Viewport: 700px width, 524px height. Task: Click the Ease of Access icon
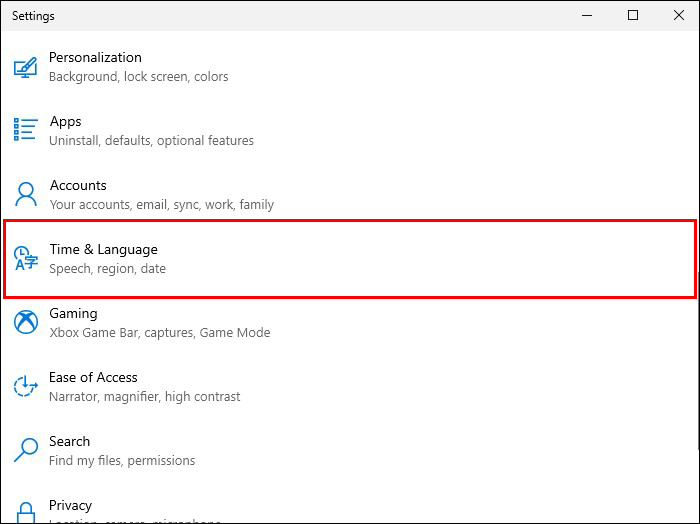click(x=25, y=386)
